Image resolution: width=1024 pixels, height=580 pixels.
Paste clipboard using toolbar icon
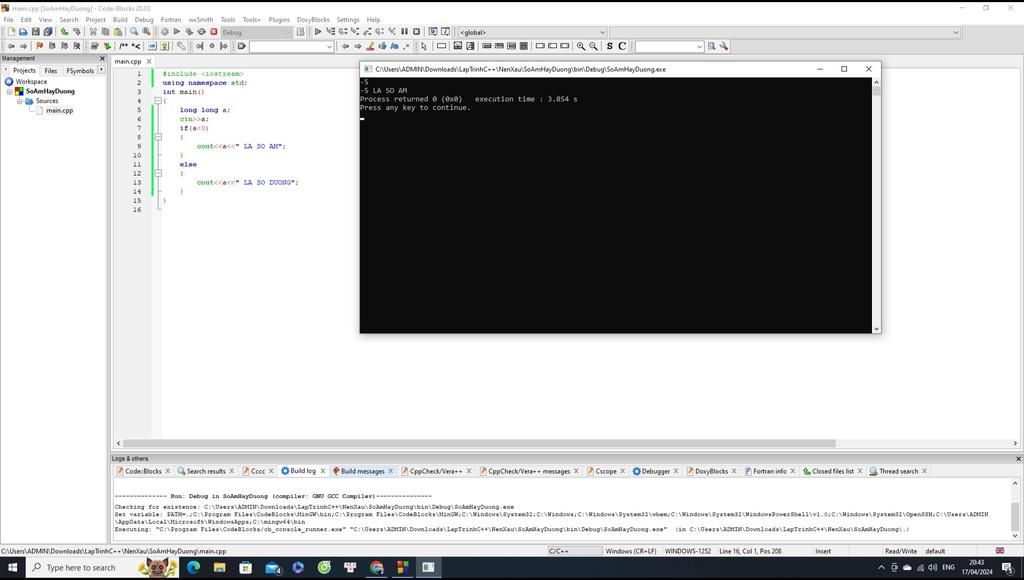click(x=118, y=31)
